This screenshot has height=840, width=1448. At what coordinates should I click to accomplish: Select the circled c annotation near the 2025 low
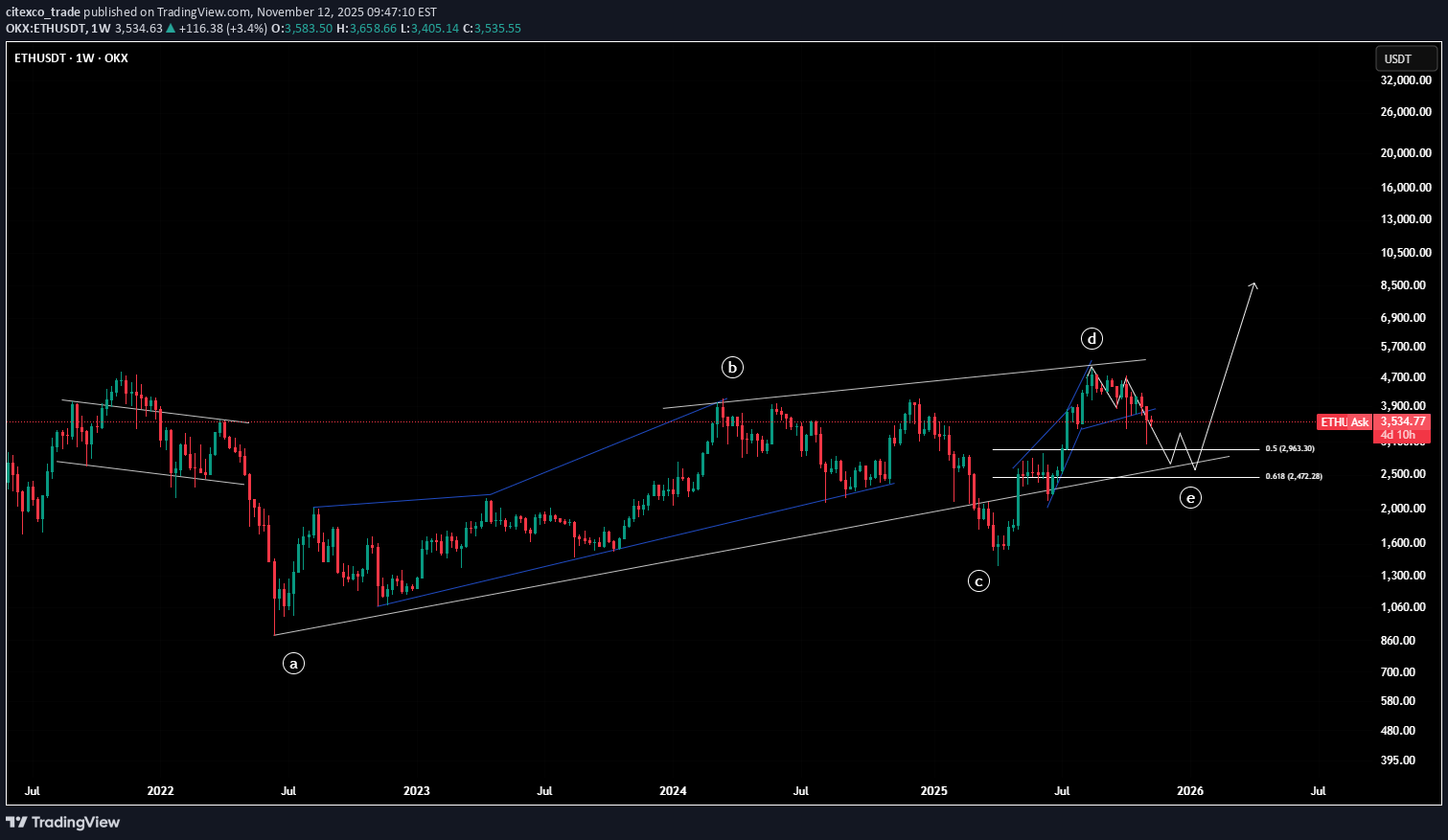tap(978, 580)
